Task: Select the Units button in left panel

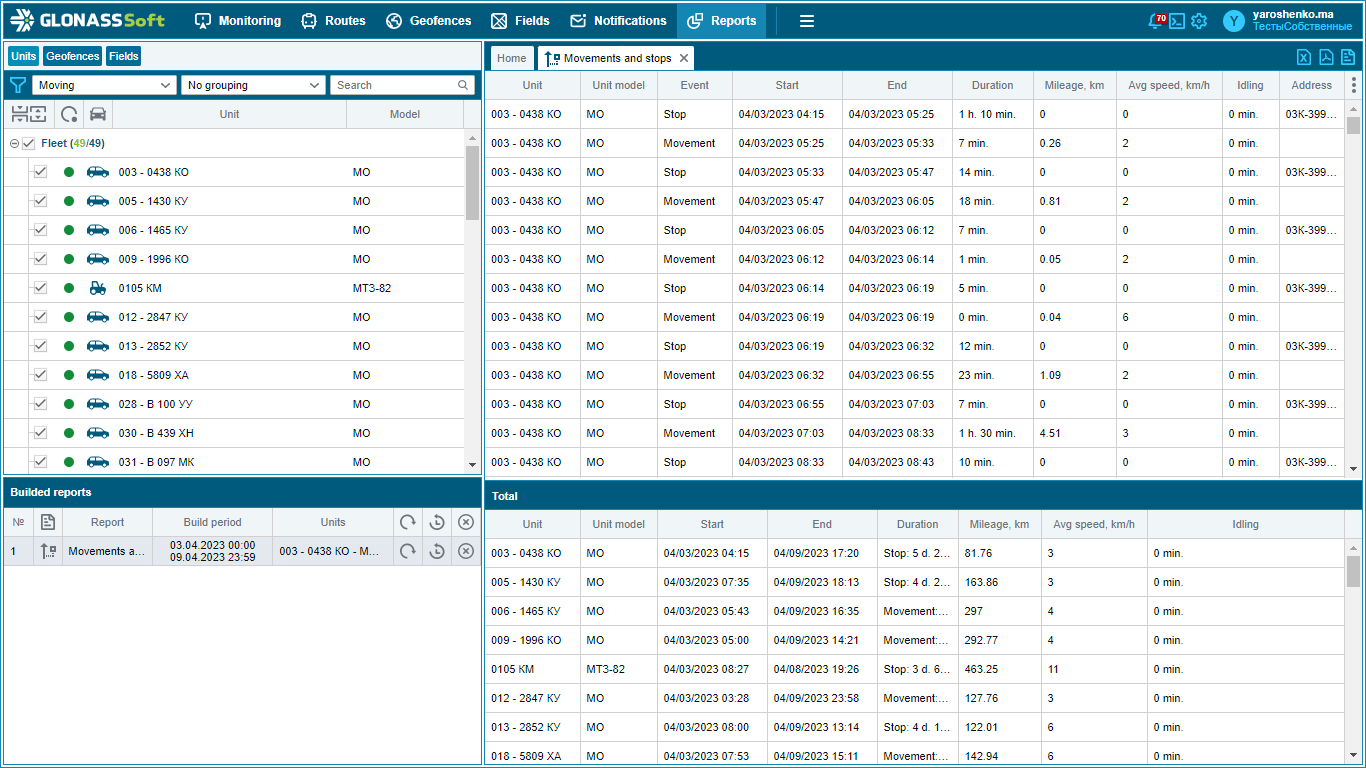Action: 23,56
